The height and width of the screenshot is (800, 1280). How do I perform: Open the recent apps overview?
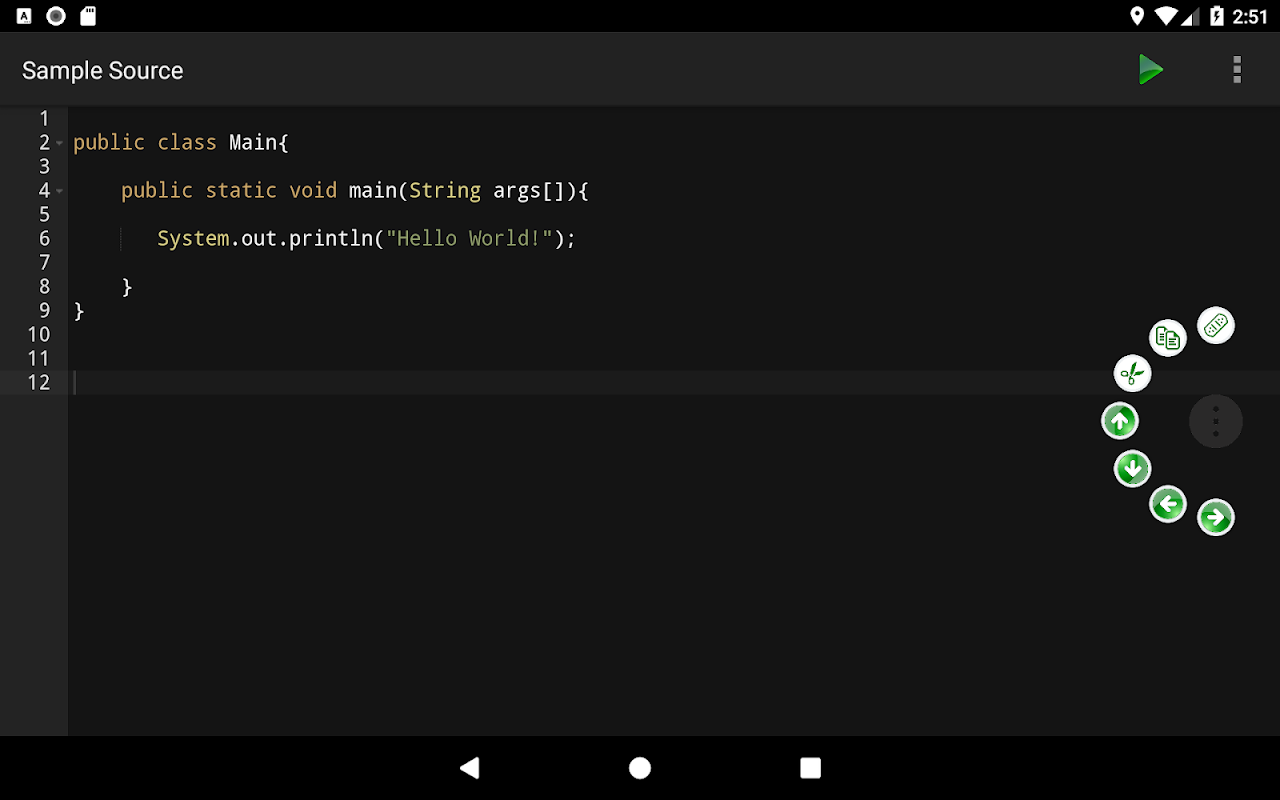[x=810, y=768]
